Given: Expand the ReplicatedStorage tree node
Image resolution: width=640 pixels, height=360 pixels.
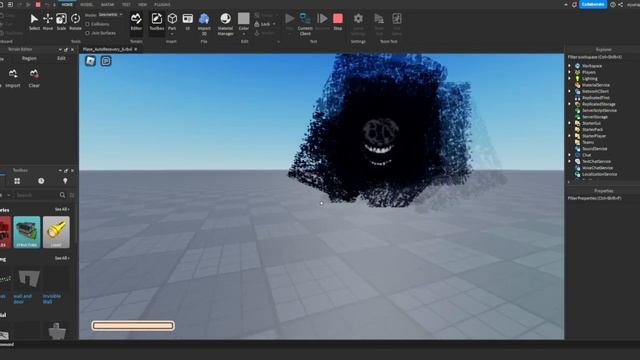Looking at the screenshot, I should point(569,104).
